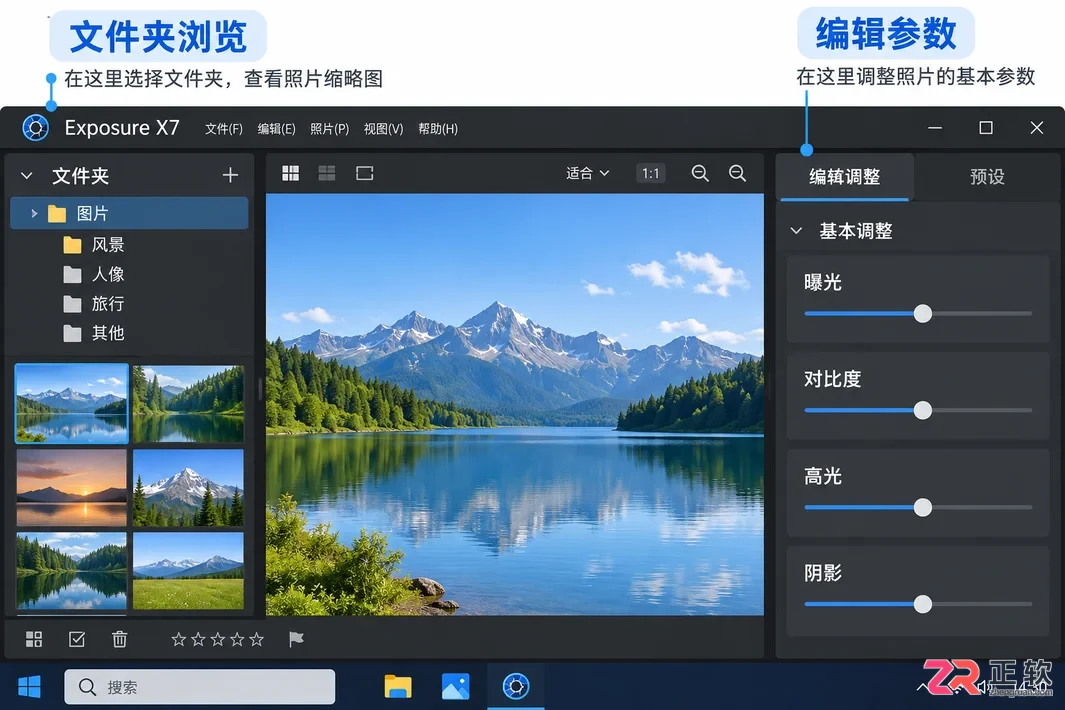The height and width of the screenshot is (710, 1065).
Task: Open the 视图(V) menu
Action: (383, 128)
